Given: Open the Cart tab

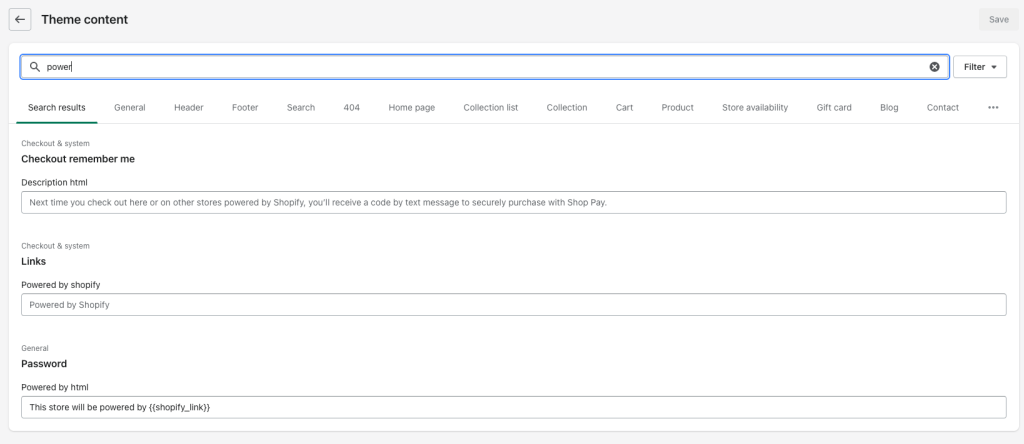Looking at the screenshot, I should [624, 108].
